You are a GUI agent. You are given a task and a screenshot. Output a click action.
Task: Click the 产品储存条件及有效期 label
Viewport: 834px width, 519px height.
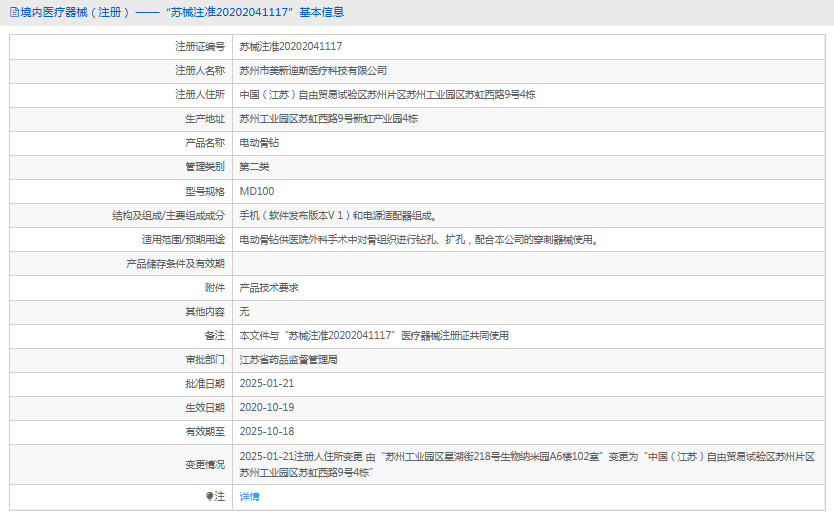tap(176, 264)
